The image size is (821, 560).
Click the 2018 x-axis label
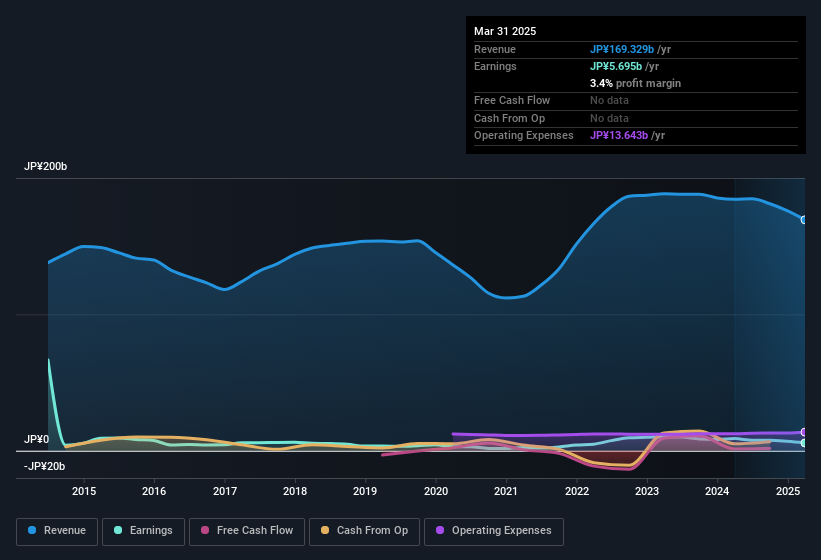(295, 491)
